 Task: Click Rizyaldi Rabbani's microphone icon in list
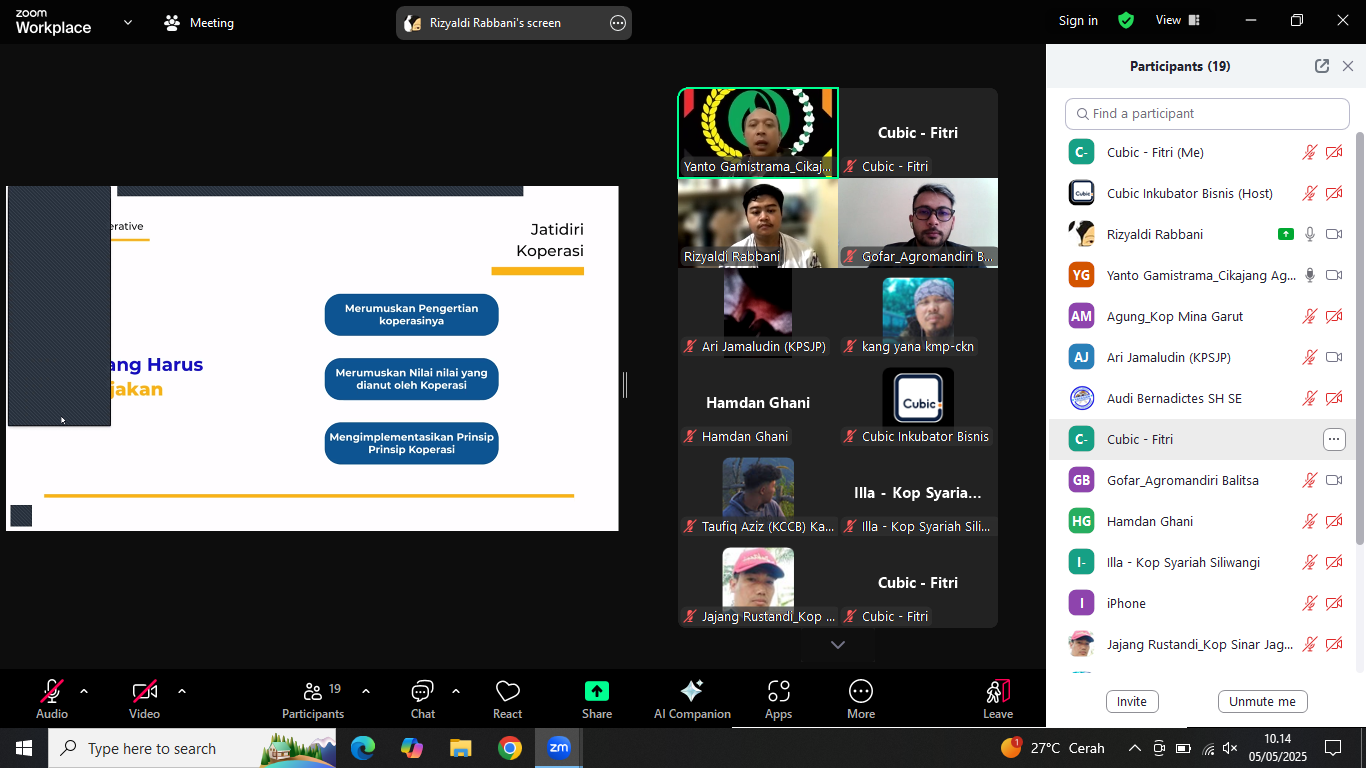tap(1310, 234)
